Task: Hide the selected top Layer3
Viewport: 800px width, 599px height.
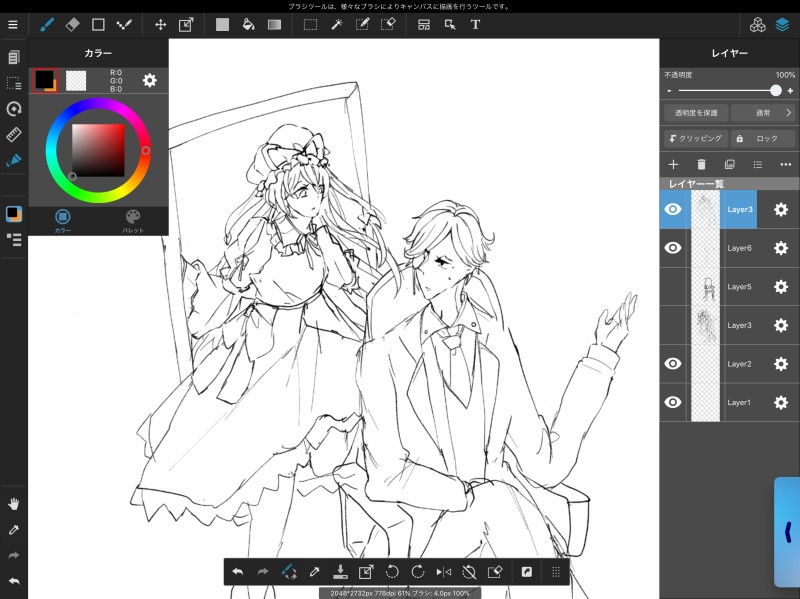Action: [673, 209]
